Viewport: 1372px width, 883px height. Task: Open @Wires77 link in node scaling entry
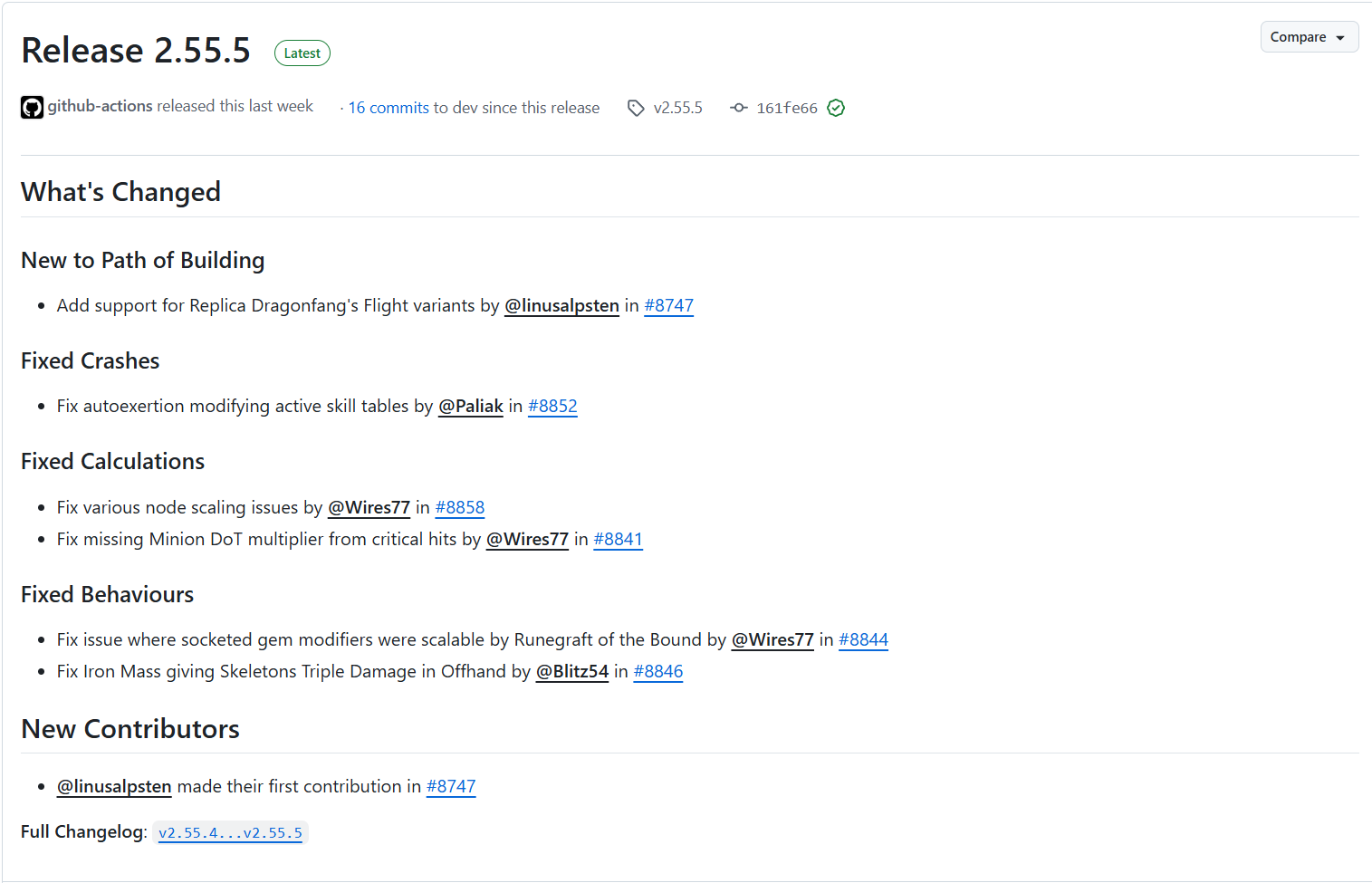coord(369,508)
